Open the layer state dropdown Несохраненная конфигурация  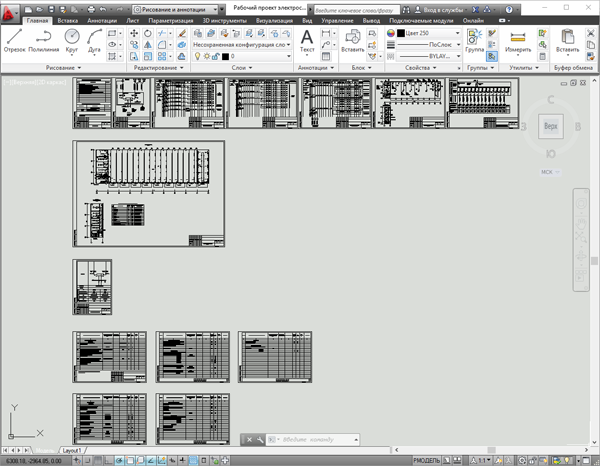[241, 45]
